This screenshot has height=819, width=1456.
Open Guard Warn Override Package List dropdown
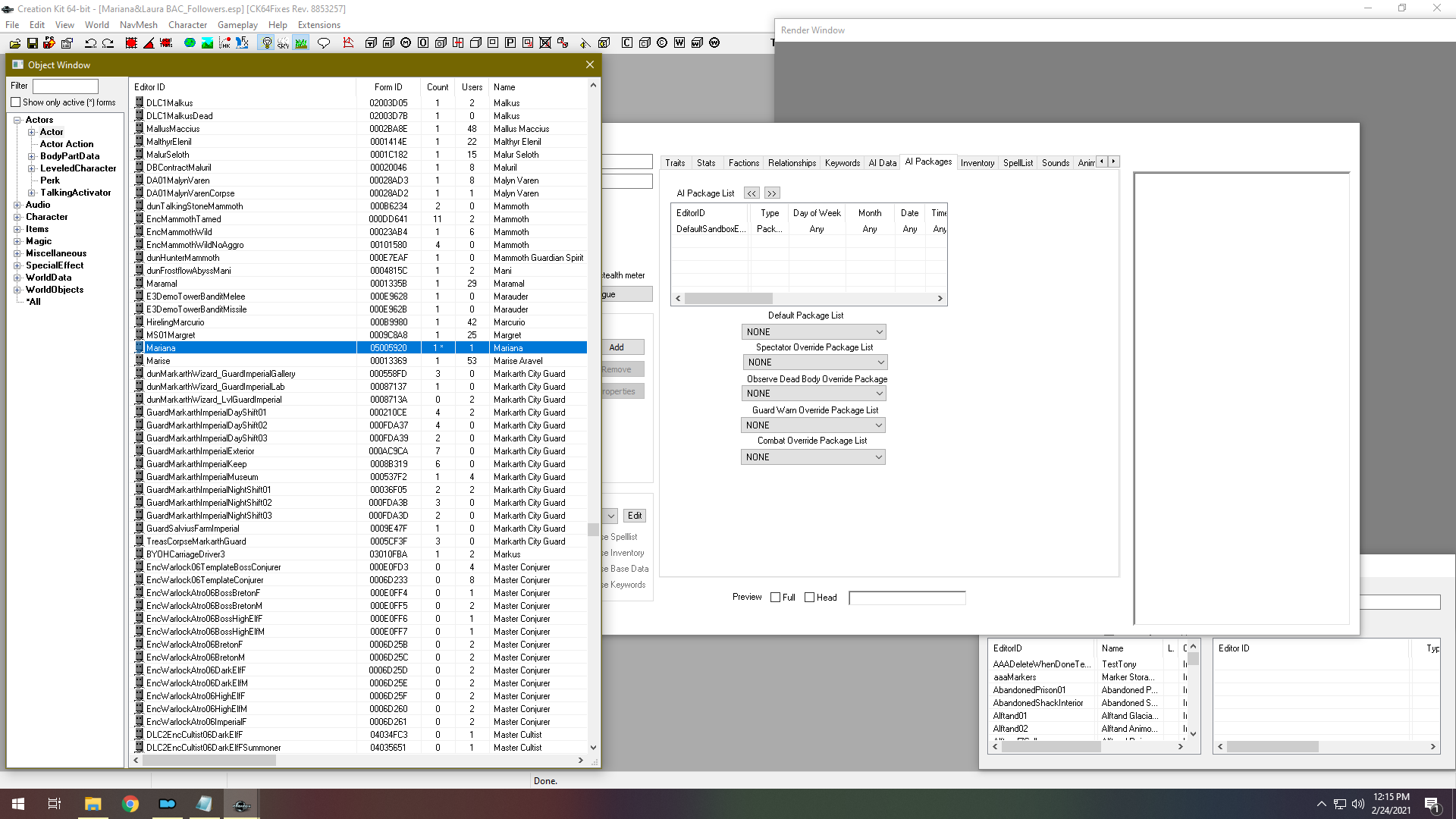pos(813,425)
